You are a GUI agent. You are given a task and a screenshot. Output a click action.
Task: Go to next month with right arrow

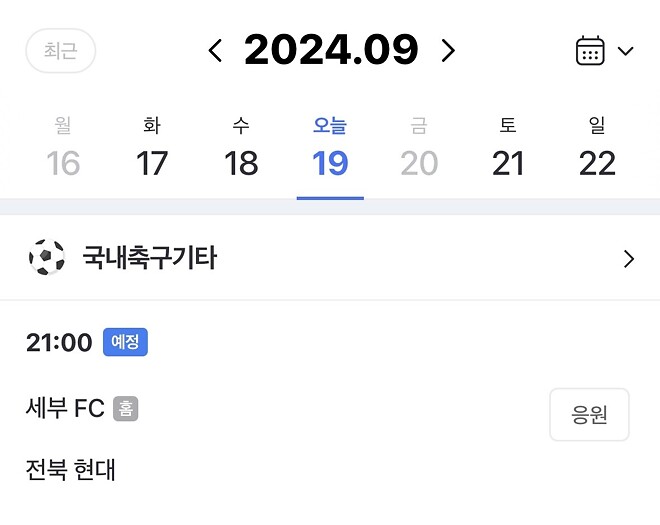click(x=448, y=51)
